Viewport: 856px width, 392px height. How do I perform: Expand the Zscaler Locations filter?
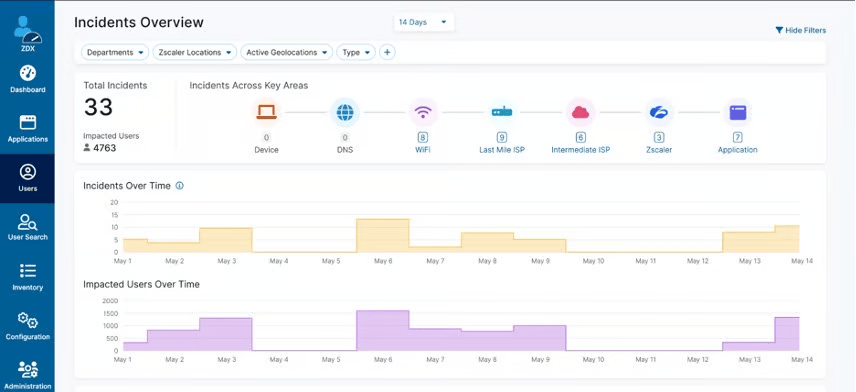(194, 52)
